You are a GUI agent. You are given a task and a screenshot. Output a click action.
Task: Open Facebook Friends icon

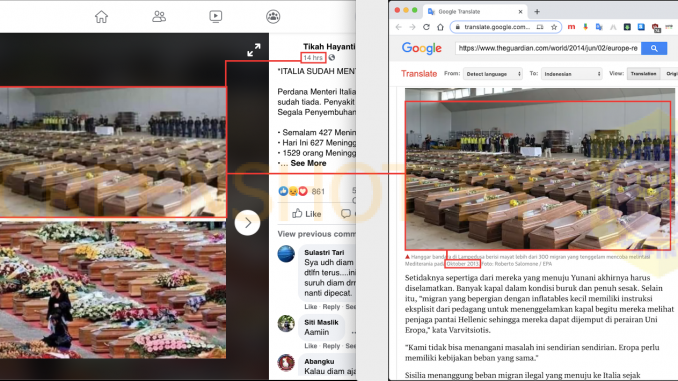159,16
